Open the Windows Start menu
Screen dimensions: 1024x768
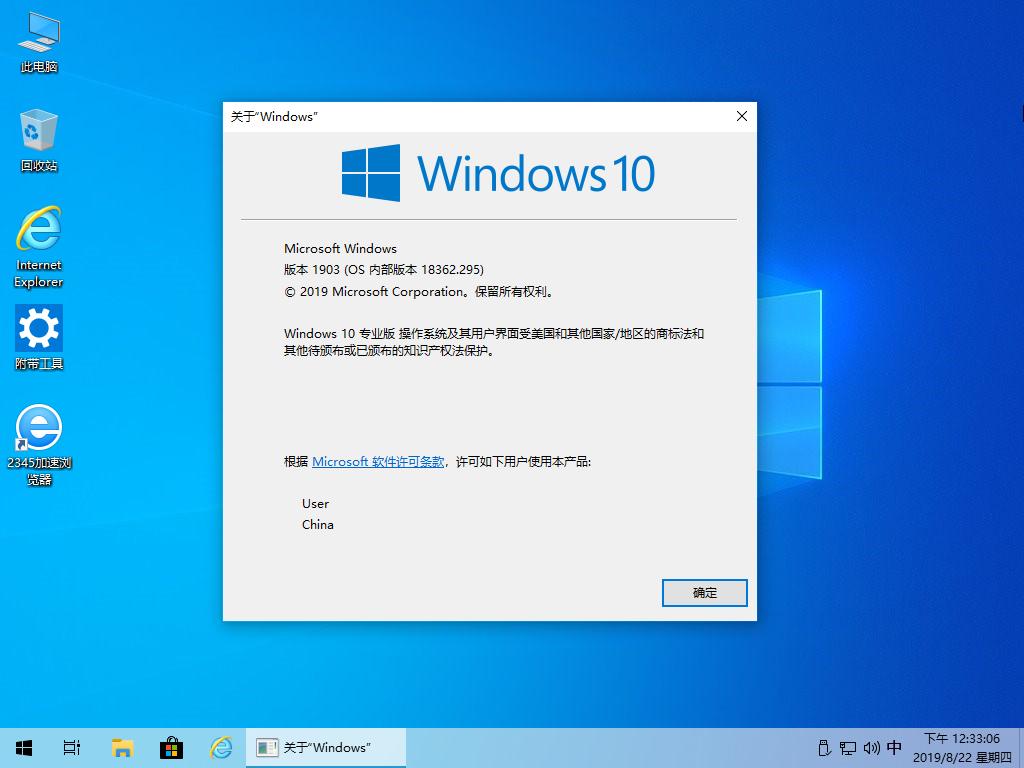click(x=24, y=748)
